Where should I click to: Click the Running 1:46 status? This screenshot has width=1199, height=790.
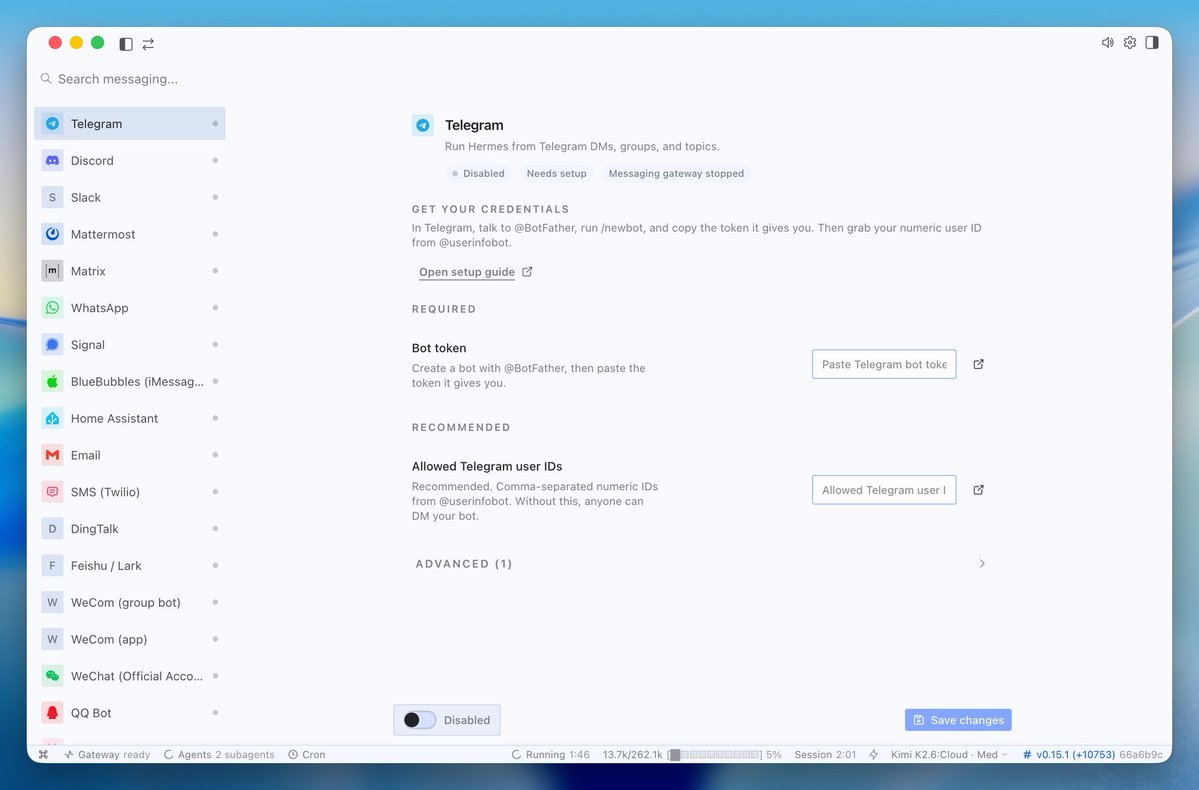(551, 754)
